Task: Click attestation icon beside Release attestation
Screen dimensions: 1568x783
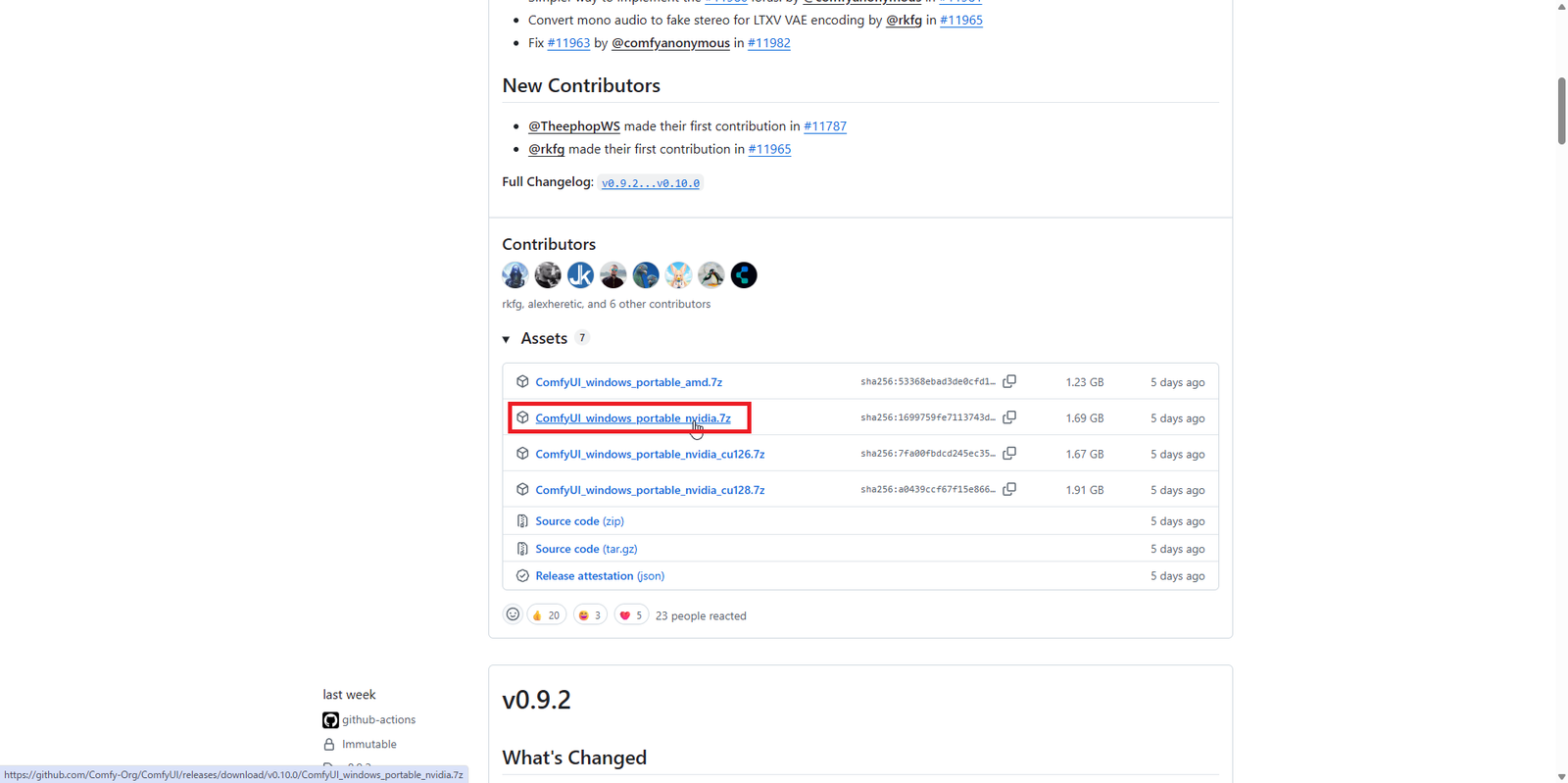Action: [522, 576]
